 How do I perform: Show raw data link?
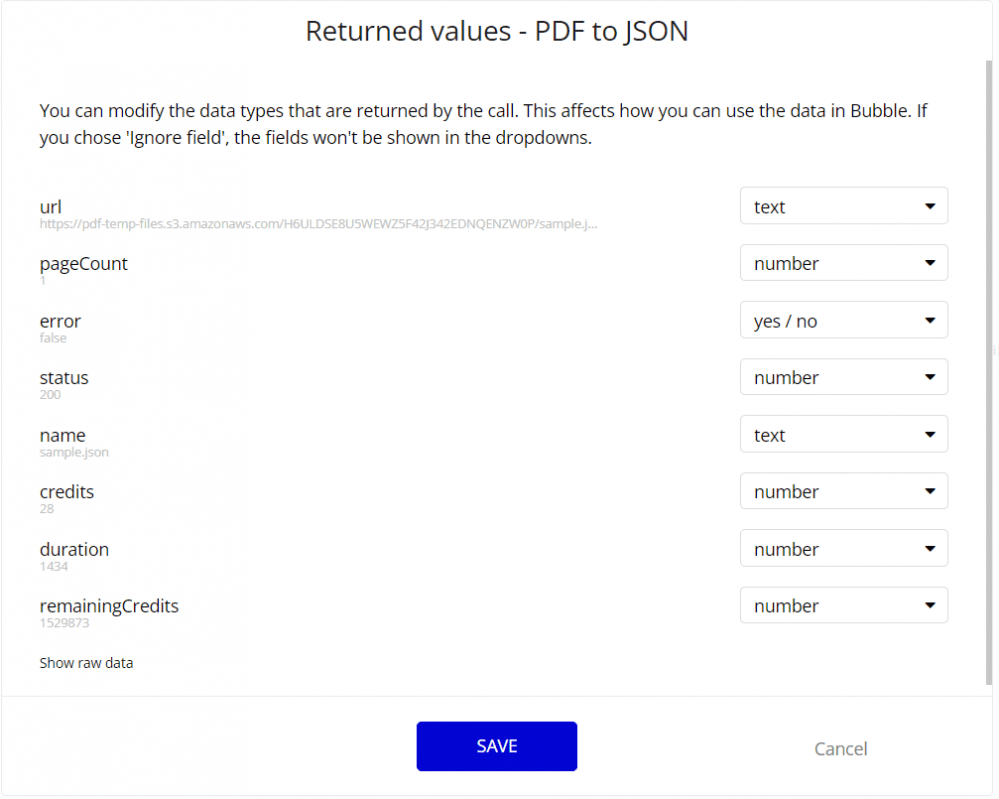click(x=86, y=663)
